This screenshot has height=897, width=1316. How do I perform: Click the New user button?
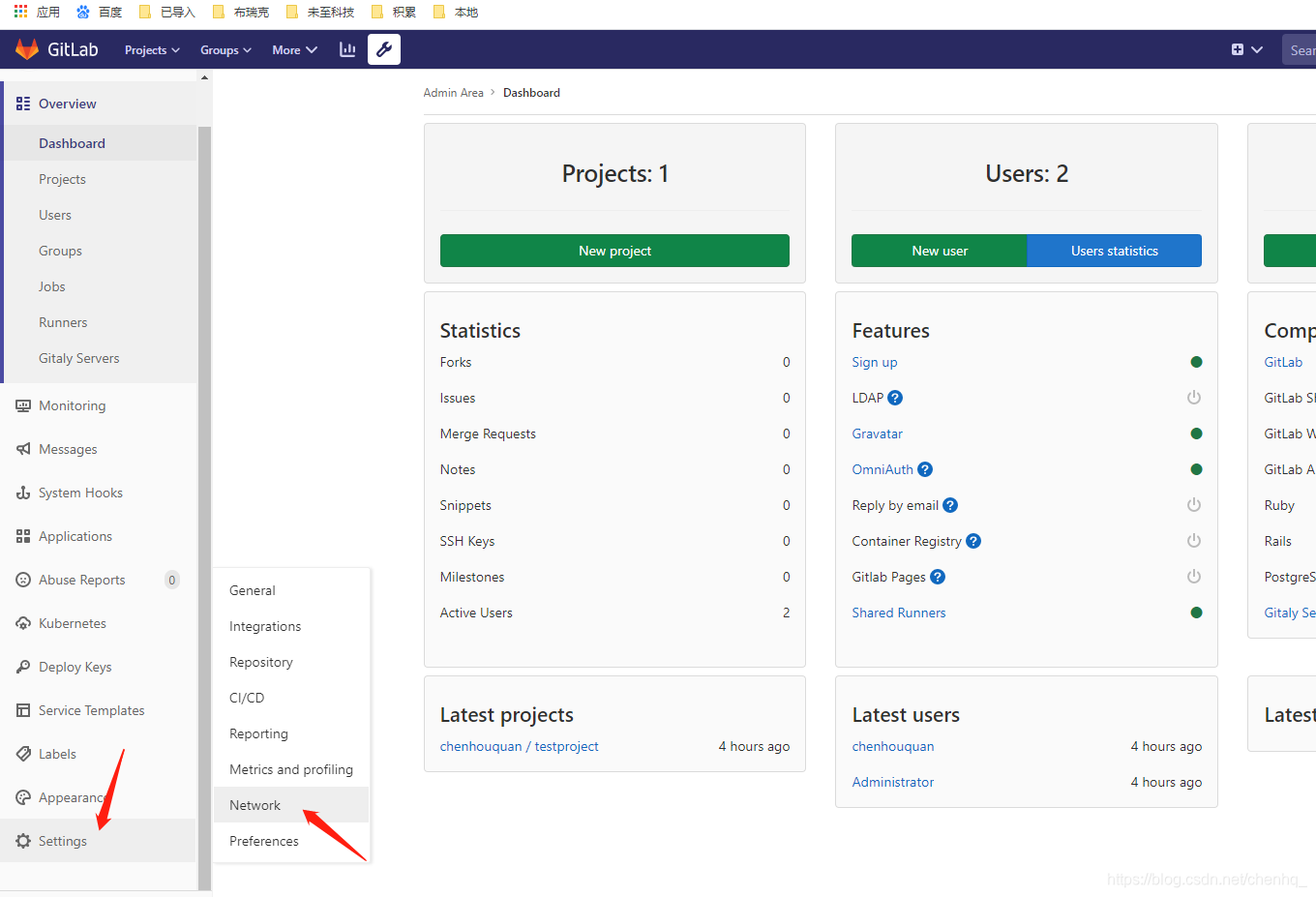click(940, 251)
